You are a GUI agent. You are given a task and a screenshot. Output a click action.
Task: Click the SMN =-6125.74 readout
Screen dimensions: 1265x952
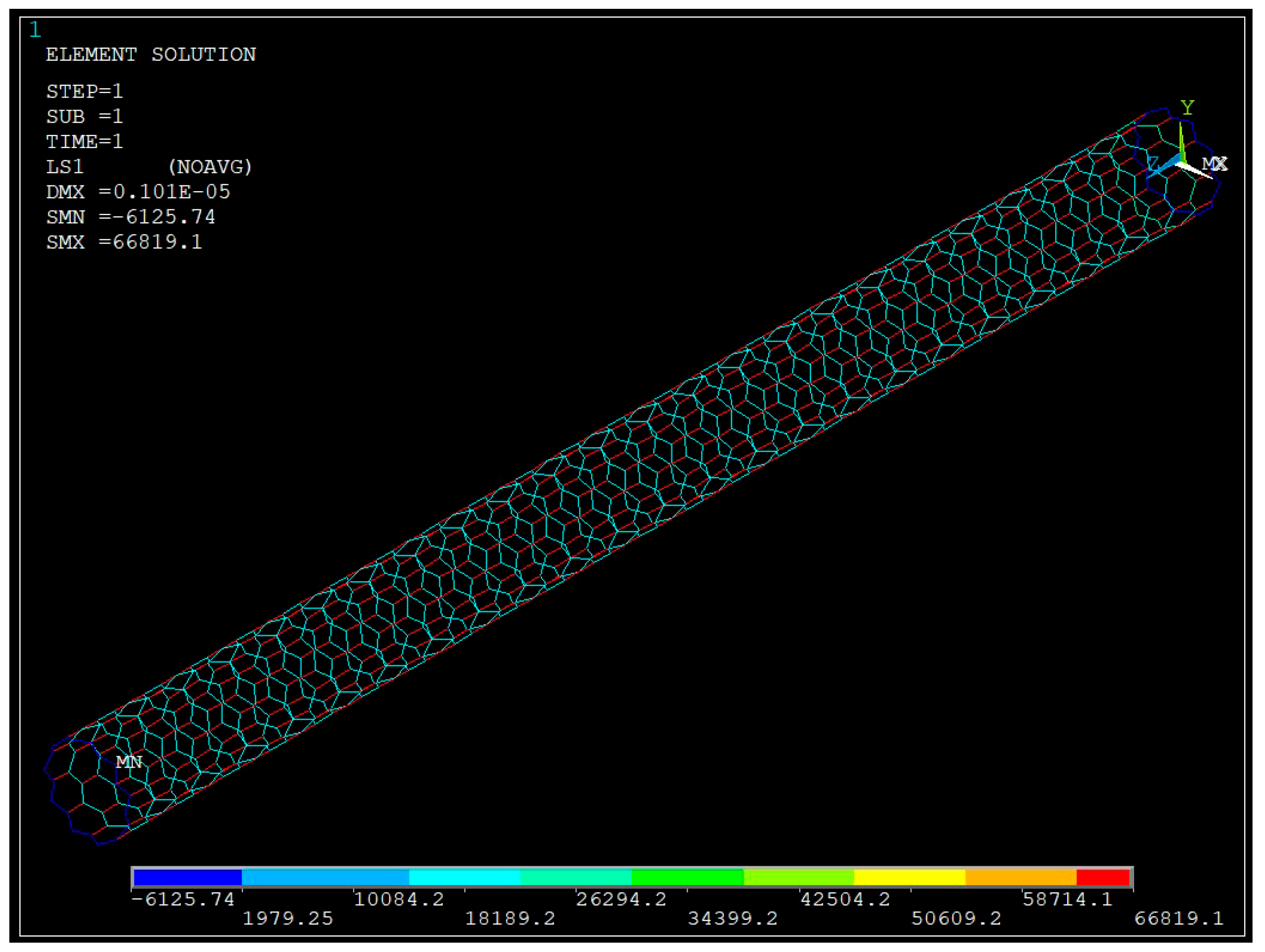coord(130,217)
